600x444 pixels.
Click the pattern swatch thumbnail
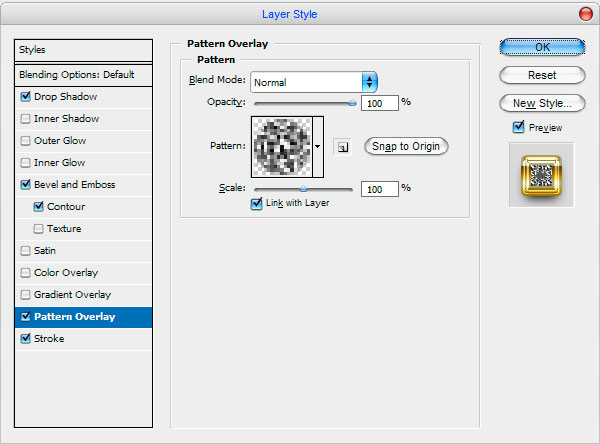click(x=282, y=147)
